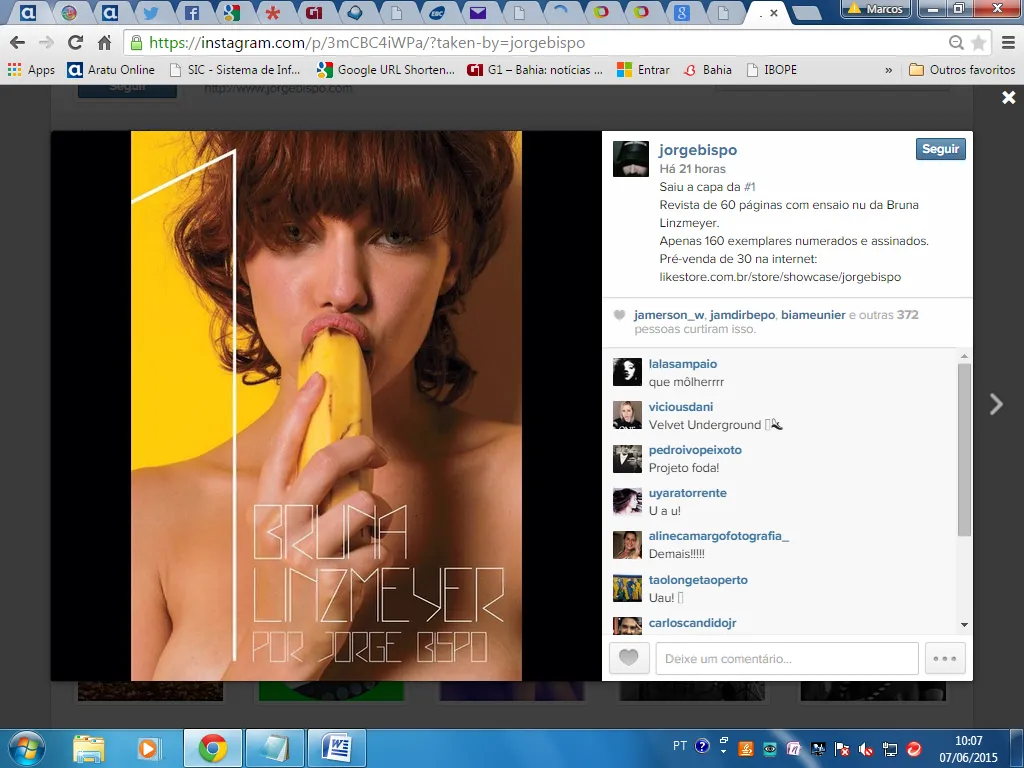Go back with the browser back arrow
Viewport: 1024px width, 768px height.
click(18, 42)
